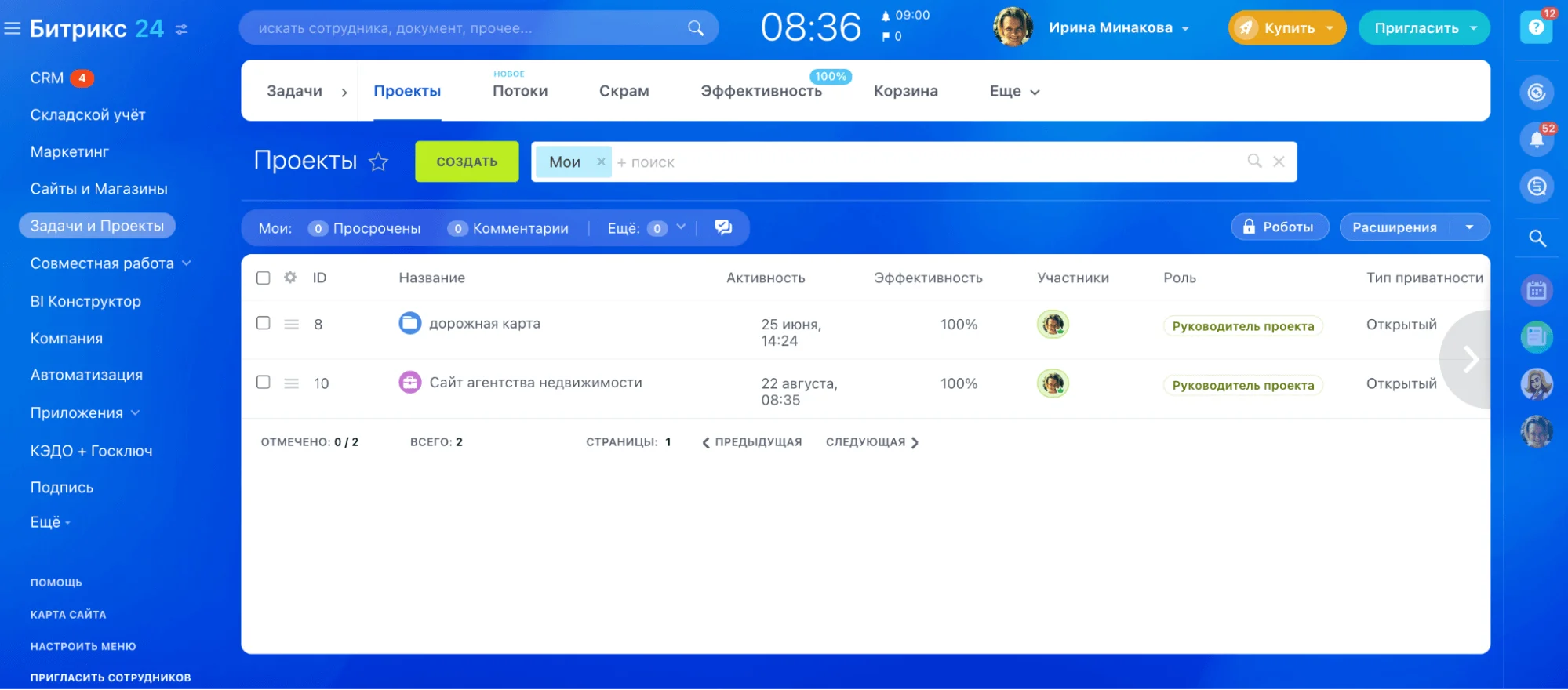Screen dimensions: 1568x690
Task: Go to ПРЕДЫДУЩАЯ page link
Action: tap(751, 442)
